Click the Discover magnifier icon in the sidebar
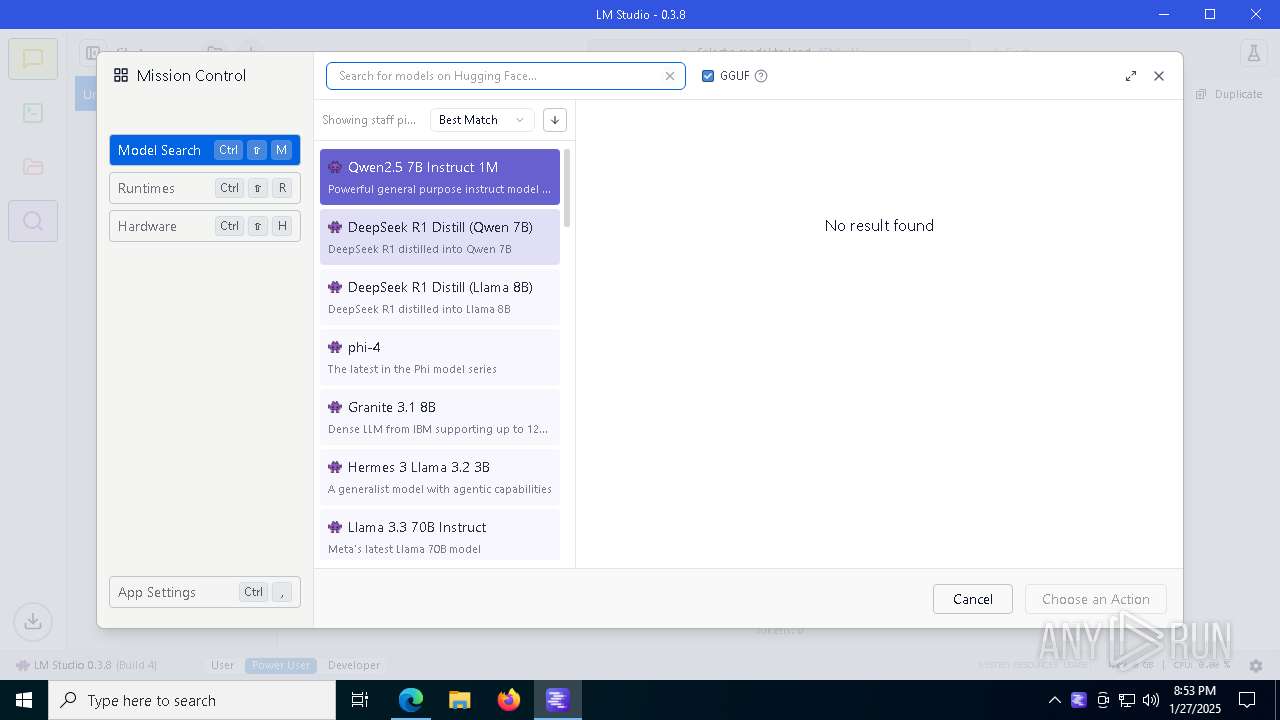This screenshot has height=720, width=1280. tap(33, 221)
